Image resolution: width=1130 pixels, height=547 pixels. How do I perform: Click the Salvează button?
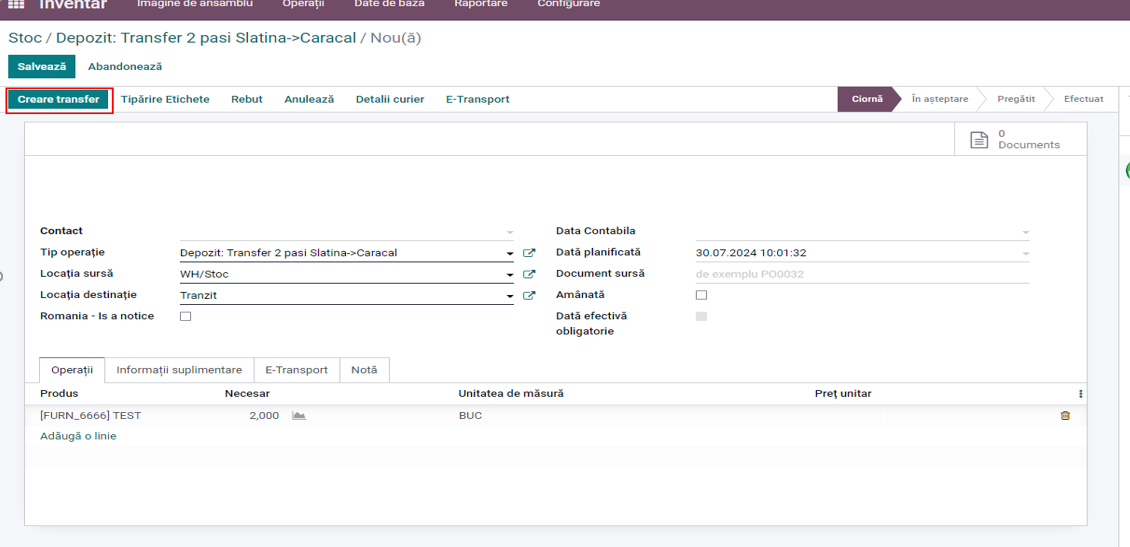point(42,66)
